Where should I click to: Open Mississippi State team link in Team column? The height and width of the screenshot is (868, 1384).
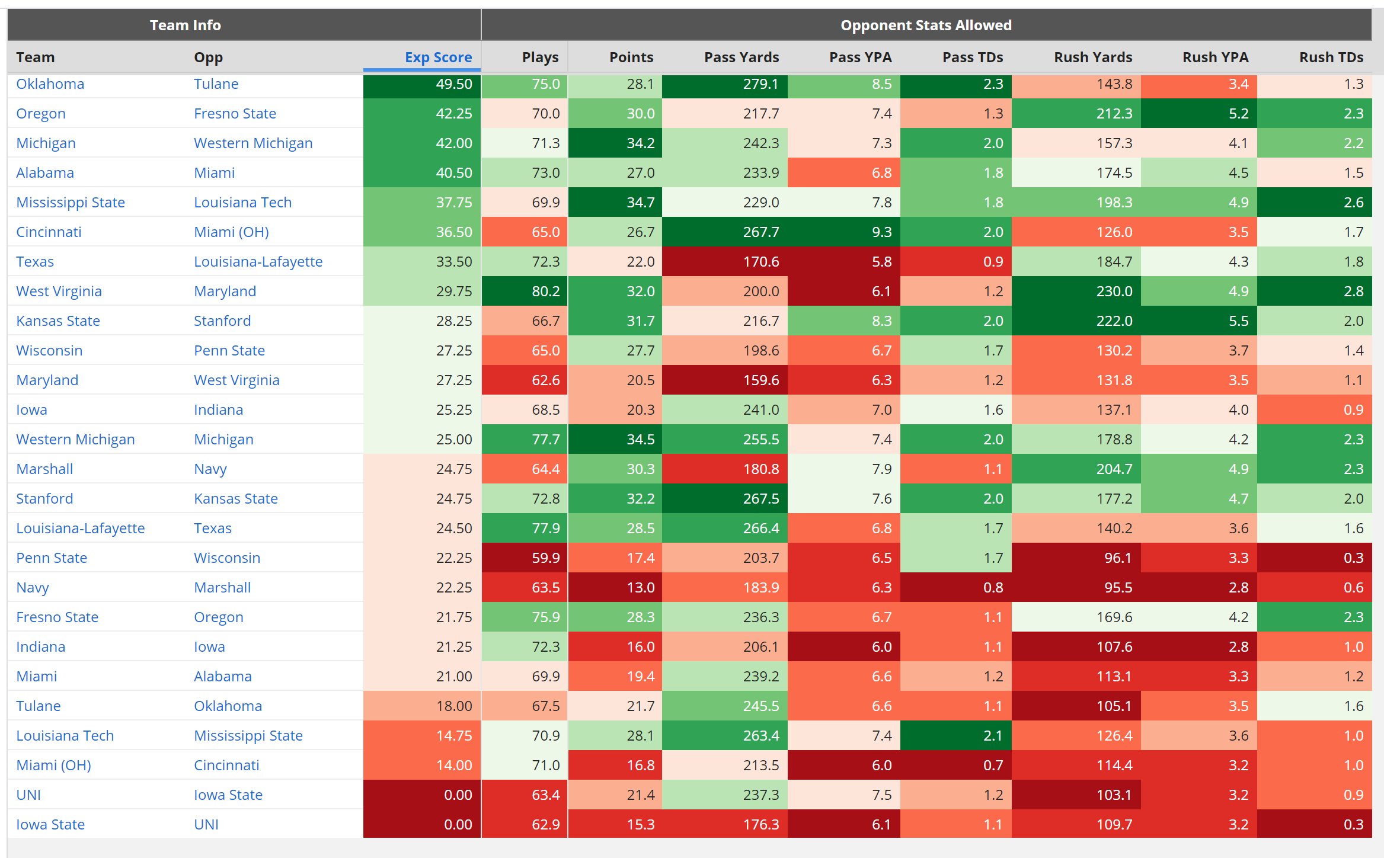71,202
